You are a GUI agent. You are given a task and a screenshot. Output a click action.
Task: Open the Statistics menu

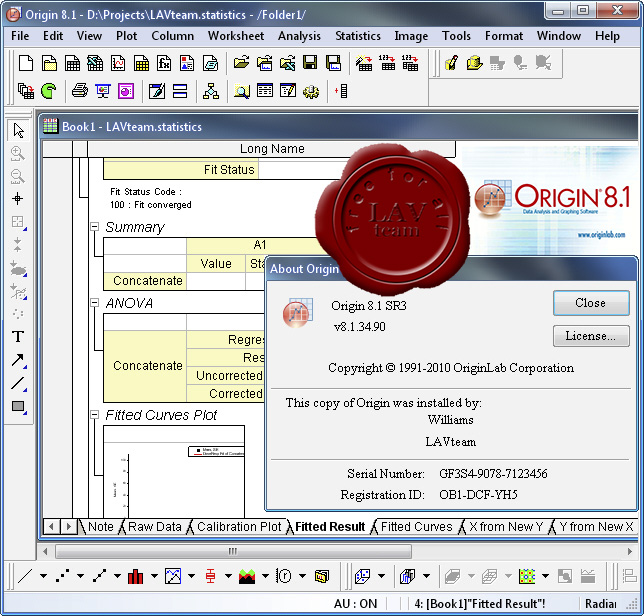[358, 36]
